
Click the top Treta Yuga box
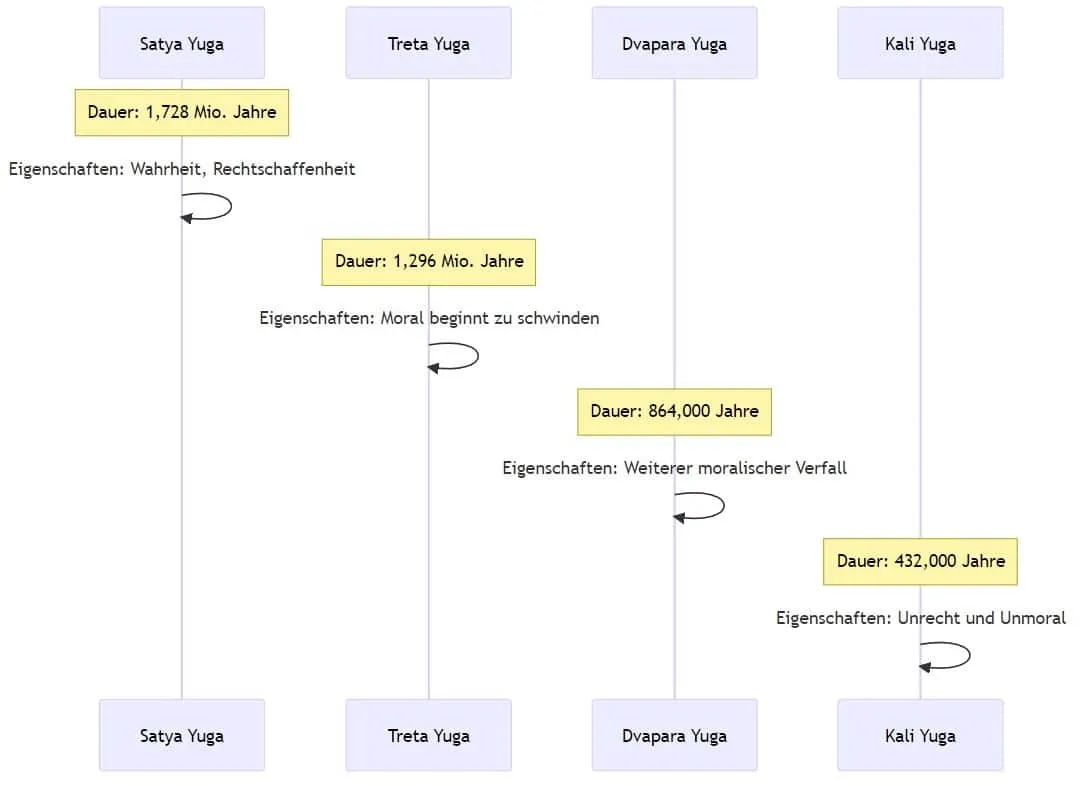tap(428, 43)
